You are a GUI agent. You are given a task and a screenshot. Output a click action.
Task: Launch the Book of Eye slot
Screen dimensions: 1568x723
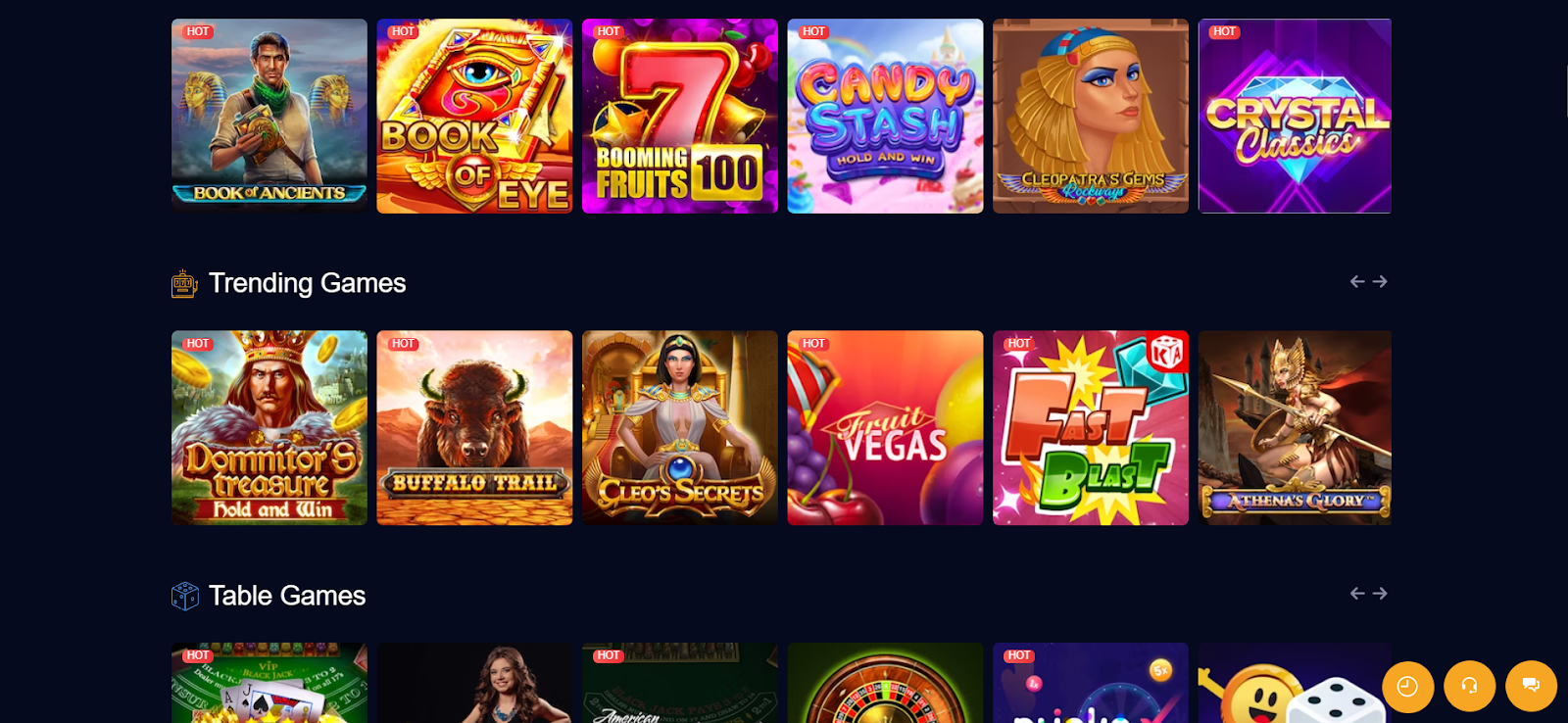click(474, 116)
